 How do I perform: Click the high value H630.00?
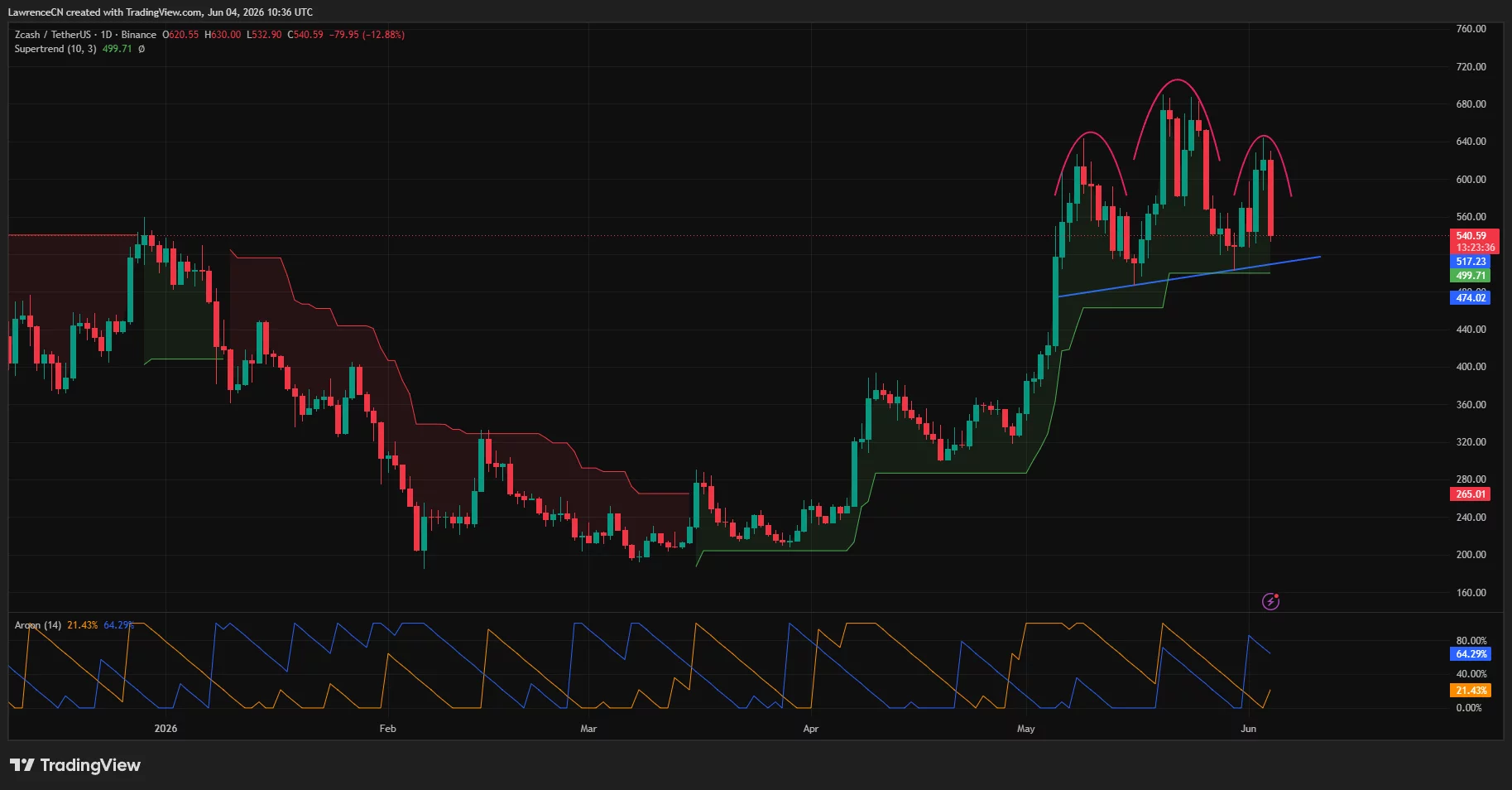click(x=223, y=35)
